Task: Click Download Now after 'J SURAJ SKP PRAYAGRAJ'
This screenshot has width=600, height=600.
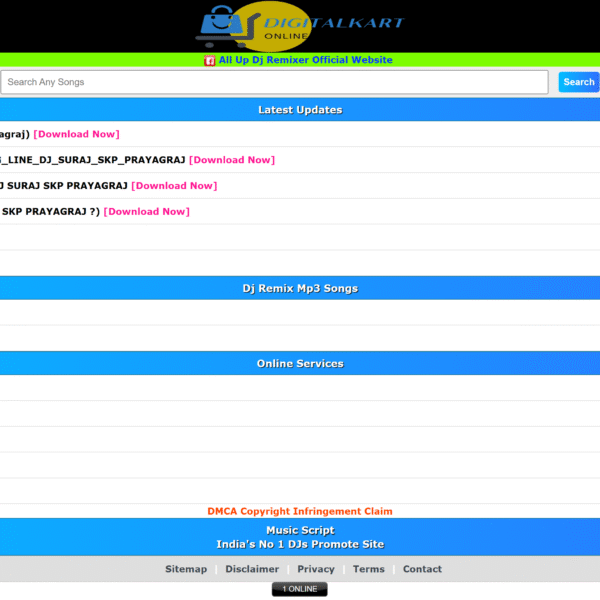Action: pos(174,186)
